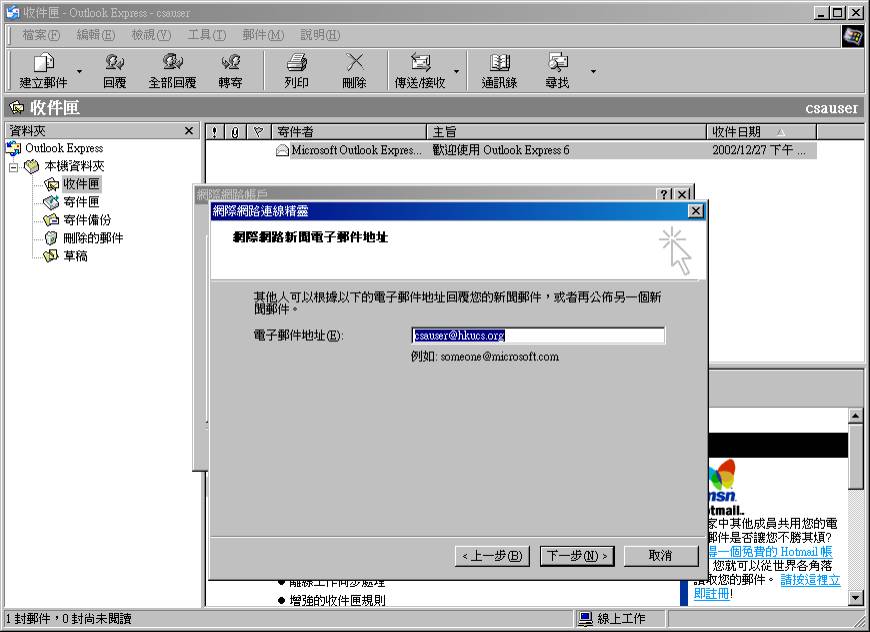Image resolution: width=870 pixels, height=632 pixels.
Task: Click the preview pane scrollbar up arrow
Action: 855,416
